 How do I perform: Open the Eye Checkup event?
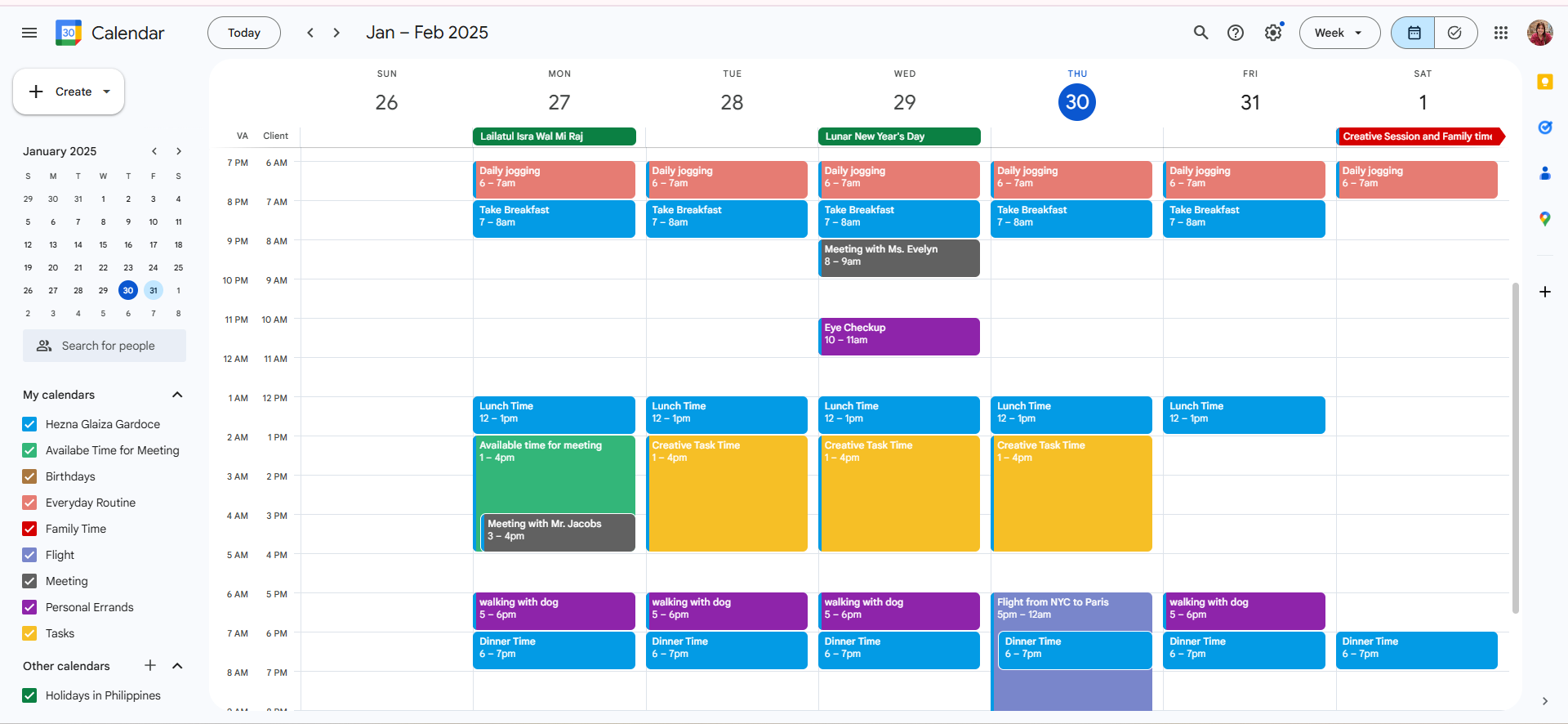[899, 337]
